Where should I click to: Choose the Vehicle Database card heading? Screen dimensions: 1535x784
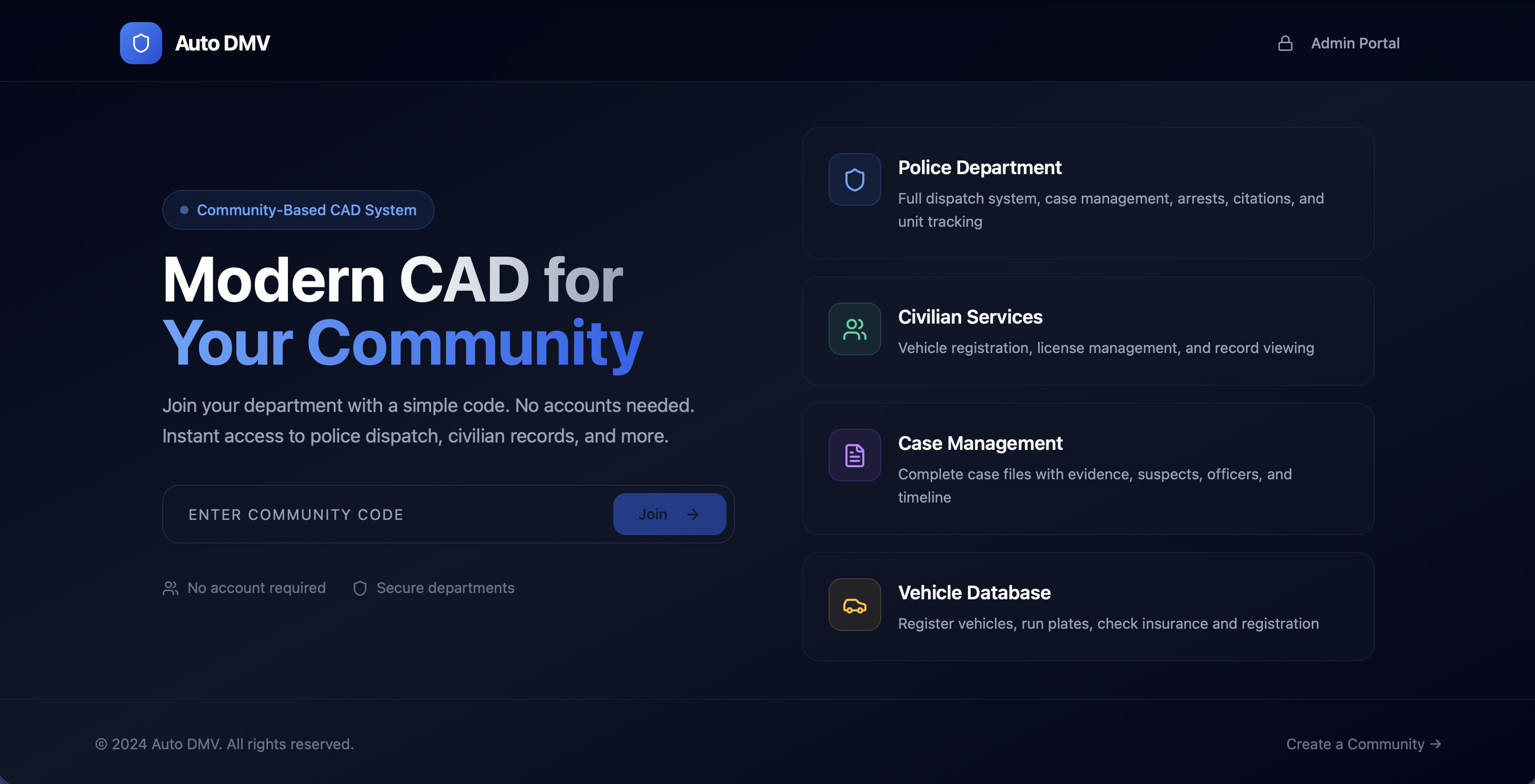[974, 593]
